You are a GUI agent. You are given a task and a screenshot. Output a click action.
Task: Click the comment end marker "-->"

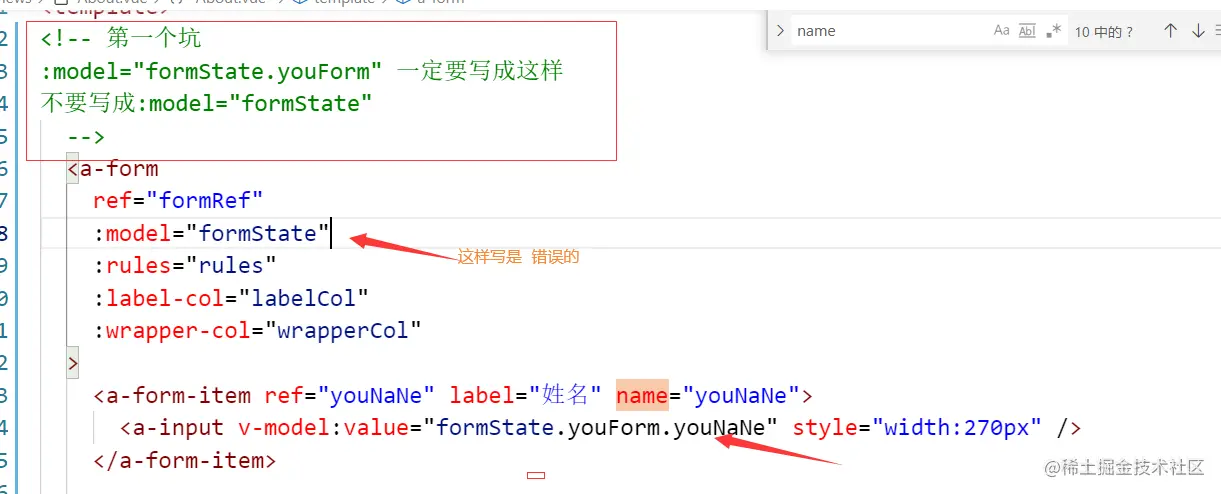[86, 137]
